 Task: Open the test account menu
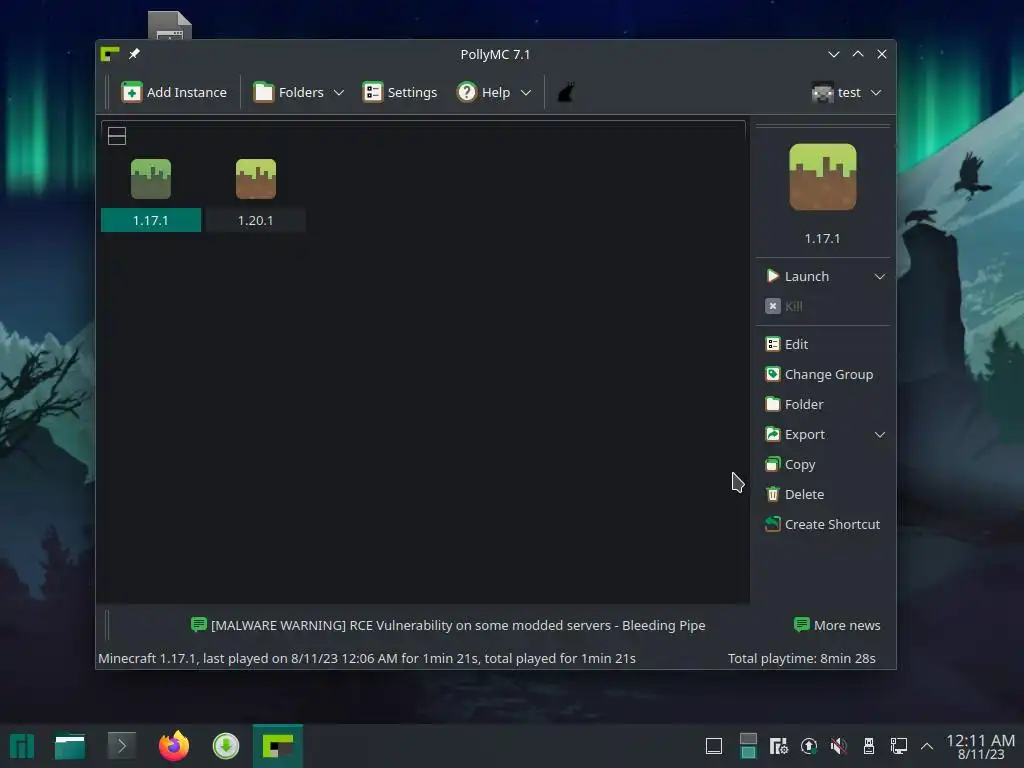[x=846, y=93]
